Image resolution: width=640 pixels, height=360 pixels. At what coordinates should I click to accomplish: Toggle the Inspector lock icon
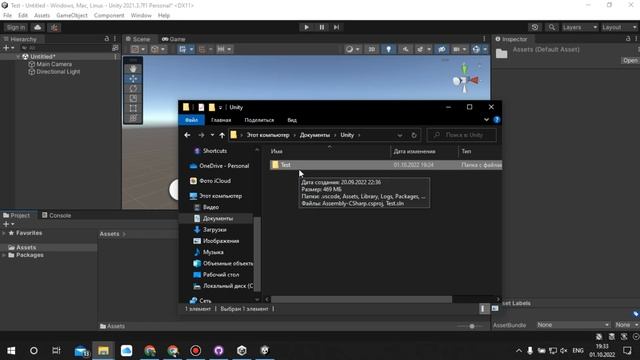(628, 39)
